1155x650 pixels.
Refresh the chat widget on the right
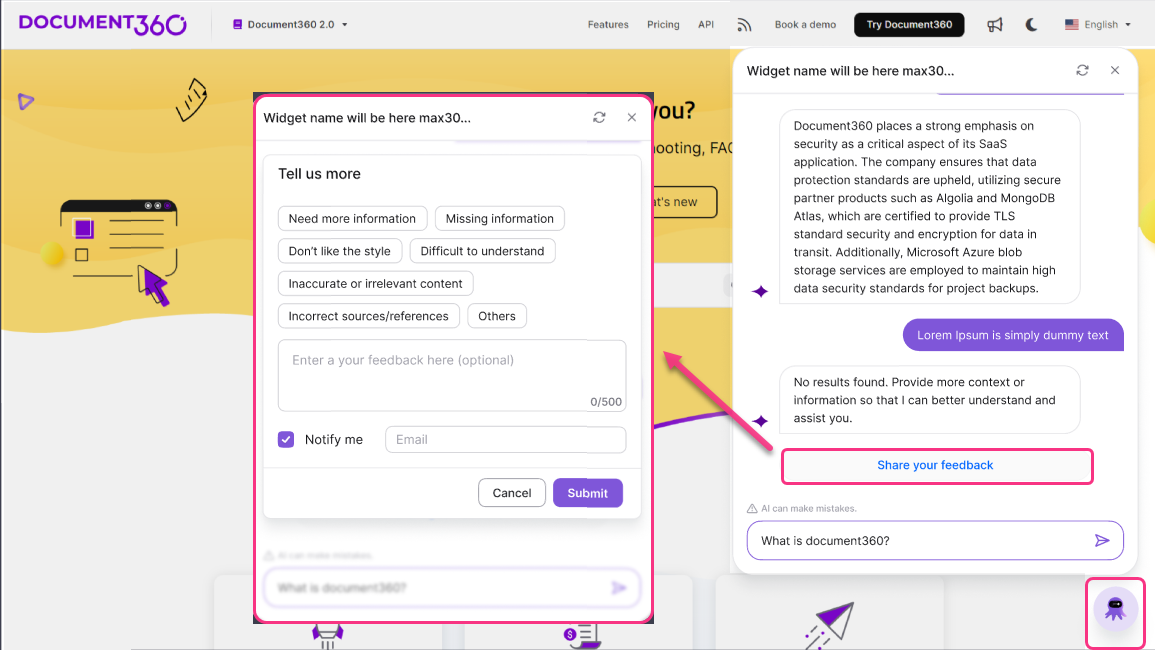click(x=1082, y=70)
